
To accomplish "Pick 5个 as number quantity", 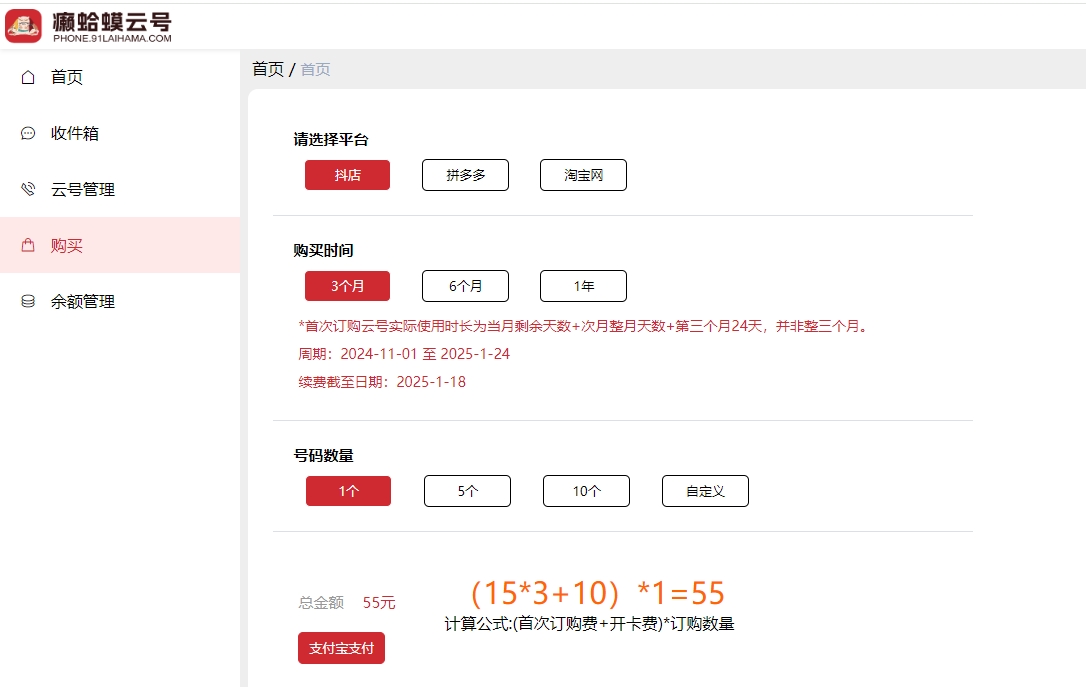I will coord(468,491).
